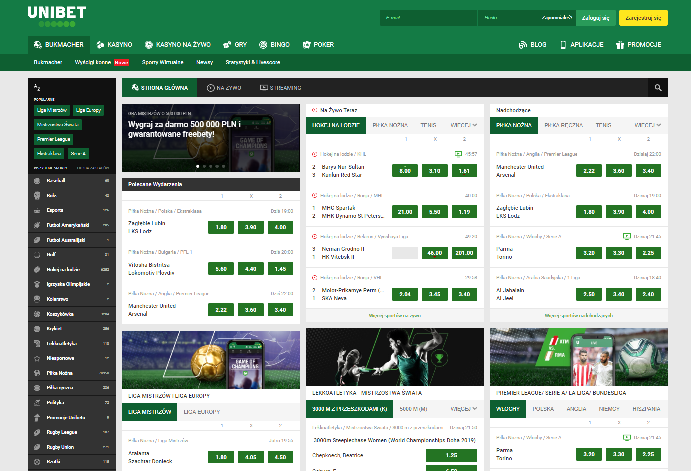Screen dimensions: 691x471
Task: Click odds 21.00 for MHC Spartak
Action: tap(405, 212)
